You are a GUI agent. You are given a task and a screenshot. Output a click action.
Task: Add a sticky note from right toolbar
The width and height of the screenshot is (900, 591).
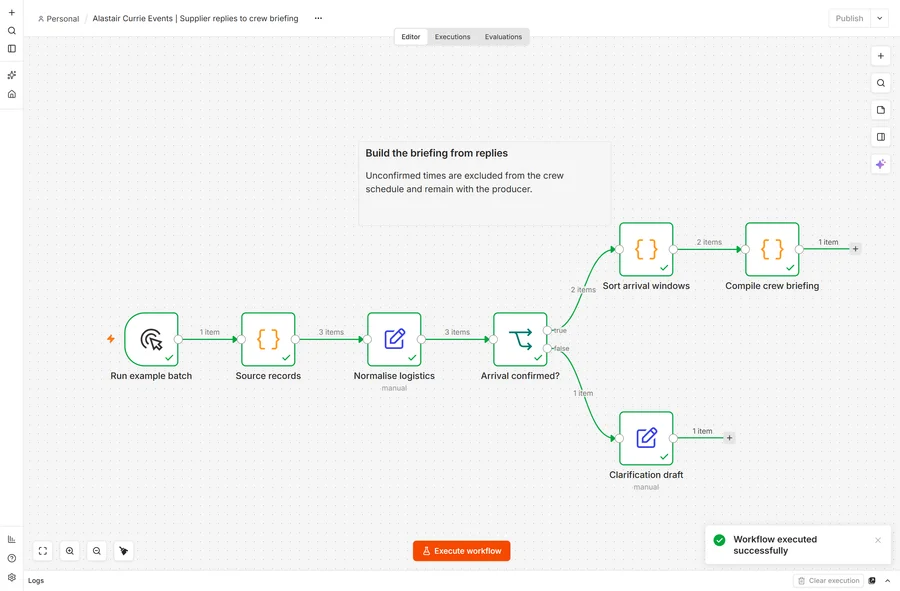880,110
